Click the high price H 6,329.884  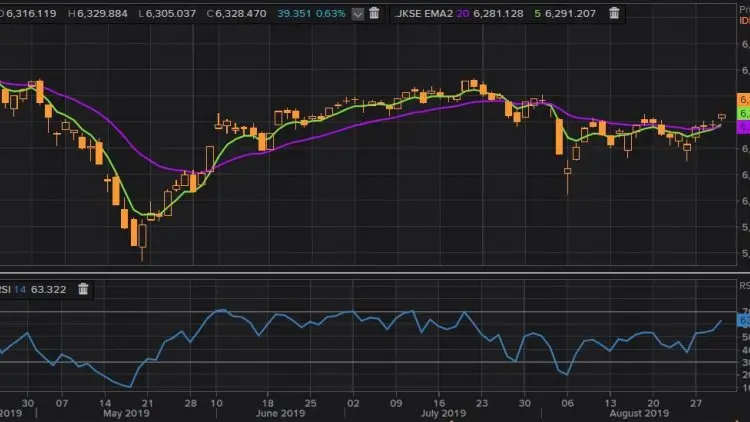tap(98, 13)
